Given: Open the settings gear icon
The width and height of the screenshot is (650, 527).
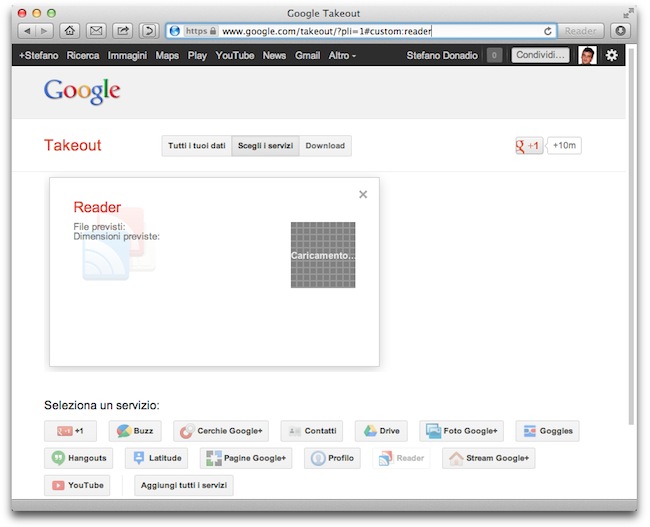Looking at the screenshot, I should [x=612, y=55].
